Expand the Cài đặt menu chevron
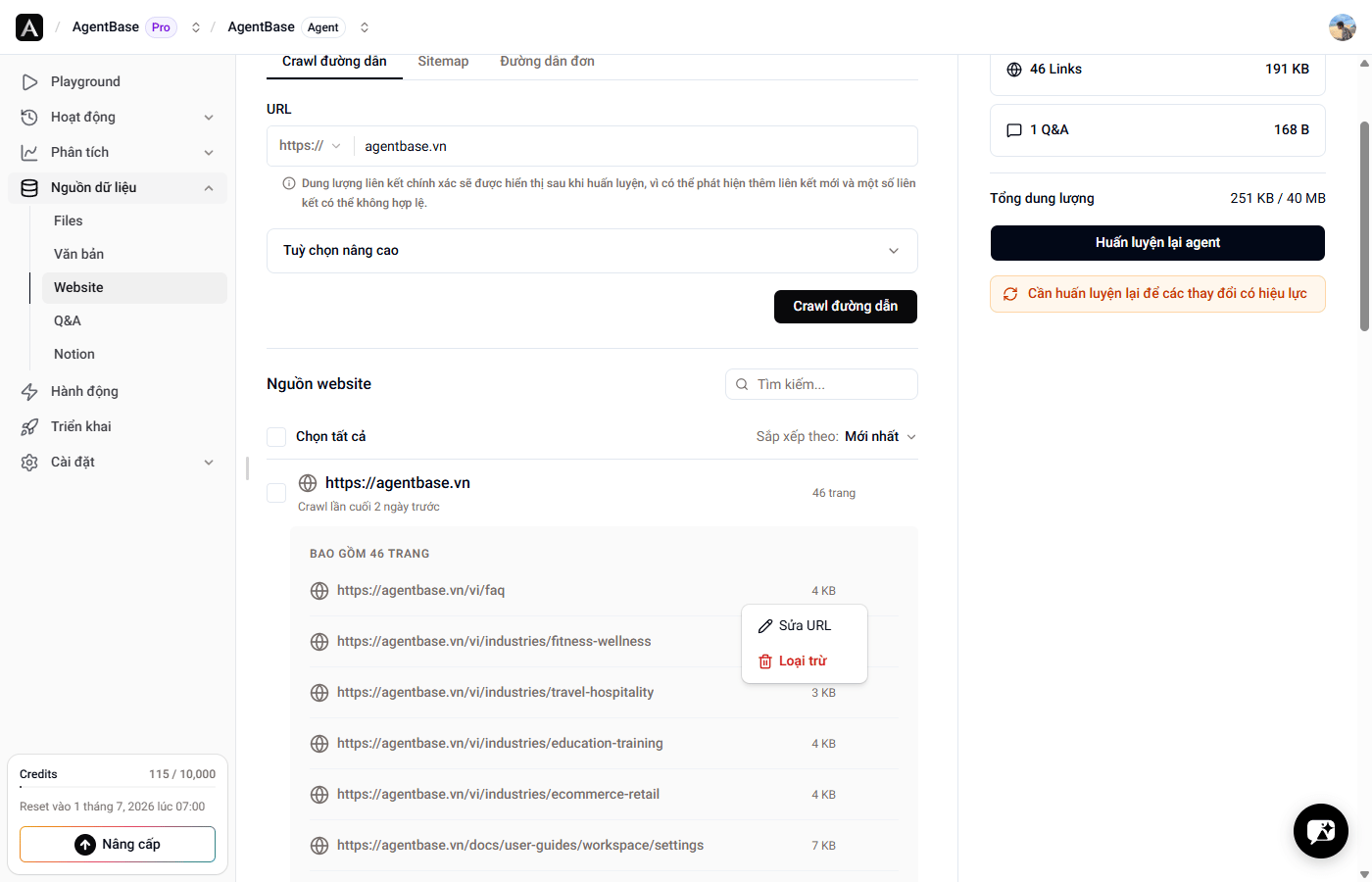This screenshot has height=882, width=1372. [209, 463]
